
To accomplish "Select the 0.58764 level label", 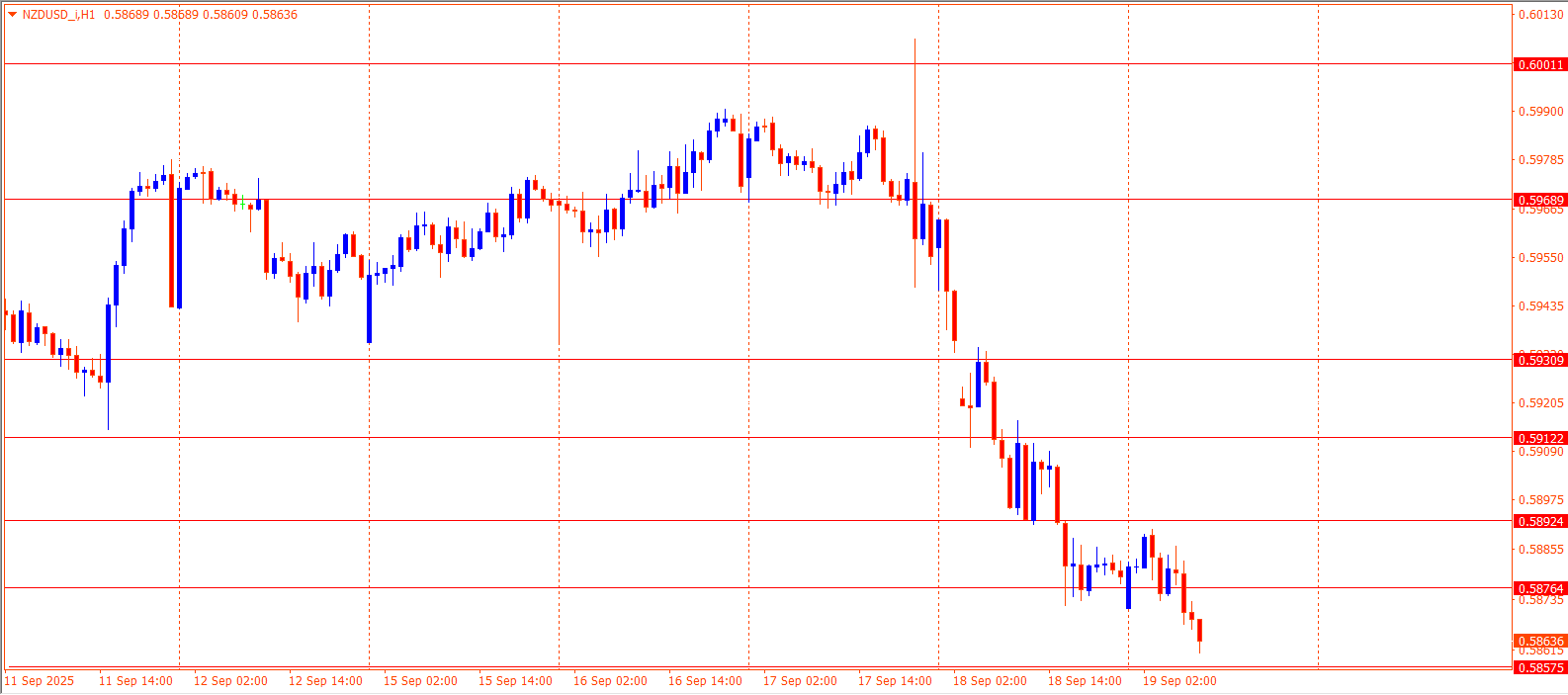I will (x=1539, y=589).
